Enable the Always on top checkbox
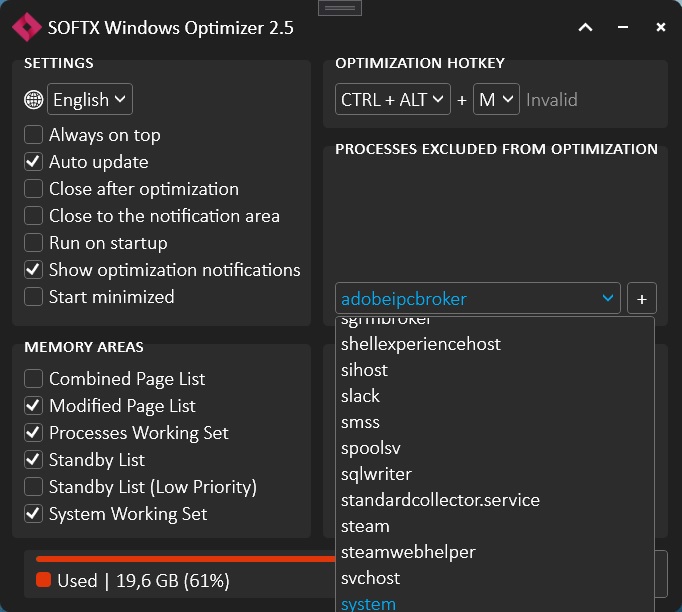682x612 pixels. click(x=34, y=135)
